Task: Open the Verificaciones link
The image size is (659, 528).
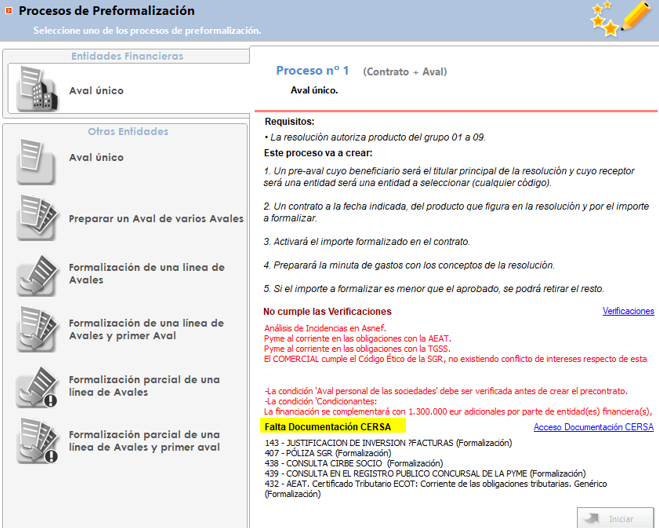Action: coord(628,311)
